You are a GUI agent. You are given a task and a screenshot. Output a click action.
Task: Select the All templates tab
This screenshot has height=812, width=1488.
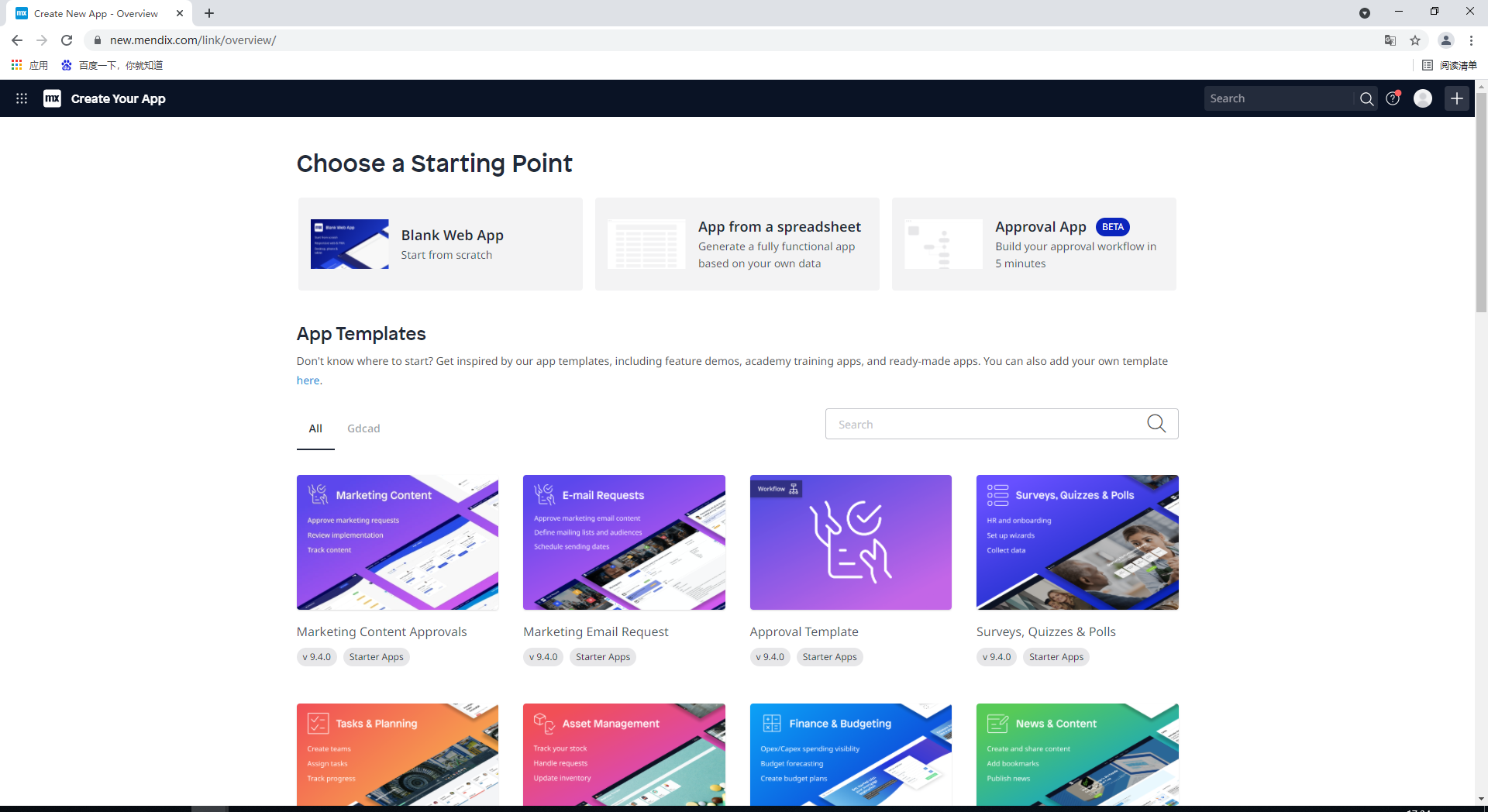coord(315,428)
